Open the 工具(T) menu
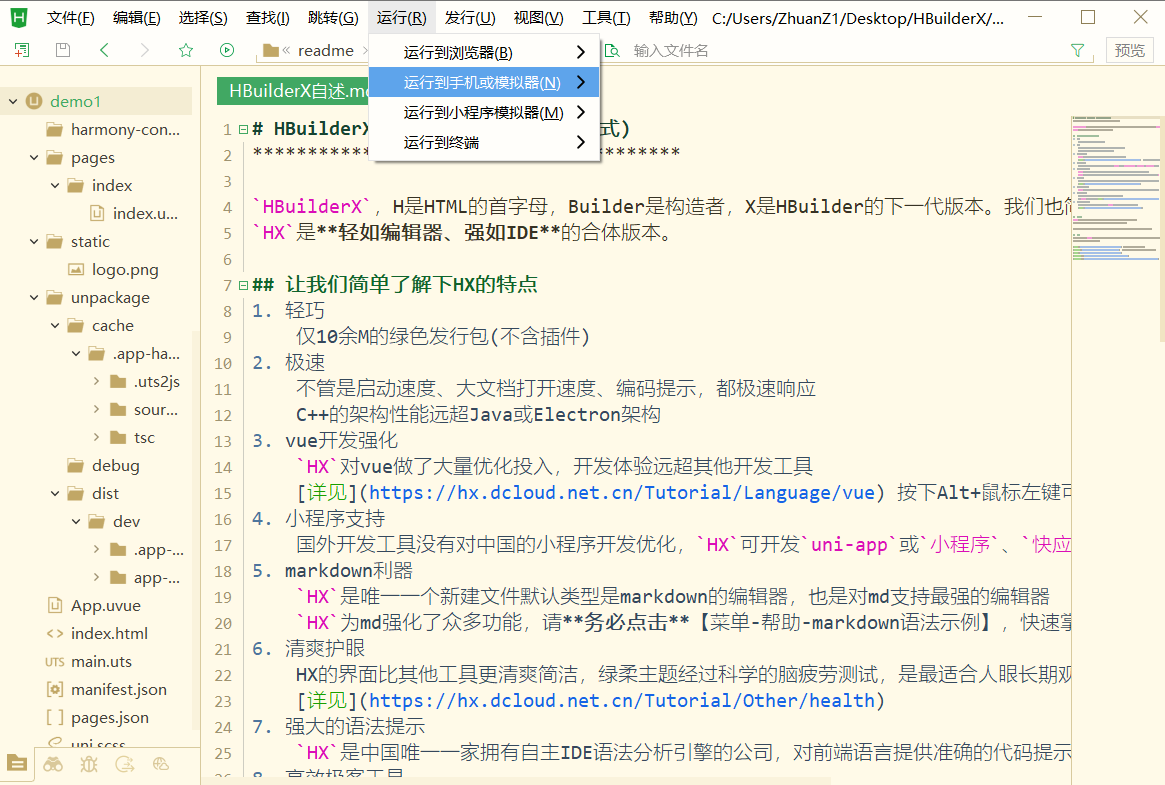The width and height of the screenshot is (1165, 785). click(x=606, y=18)
